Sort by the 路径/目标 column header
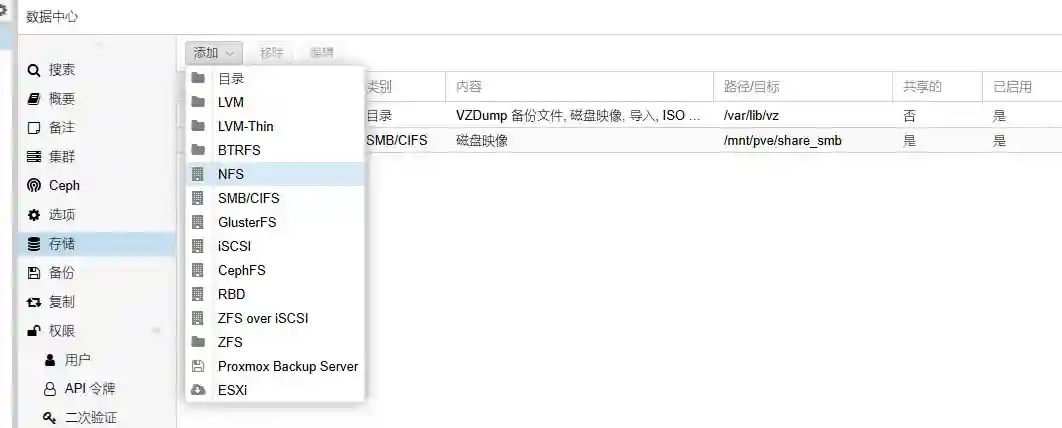 coord(803,87)
